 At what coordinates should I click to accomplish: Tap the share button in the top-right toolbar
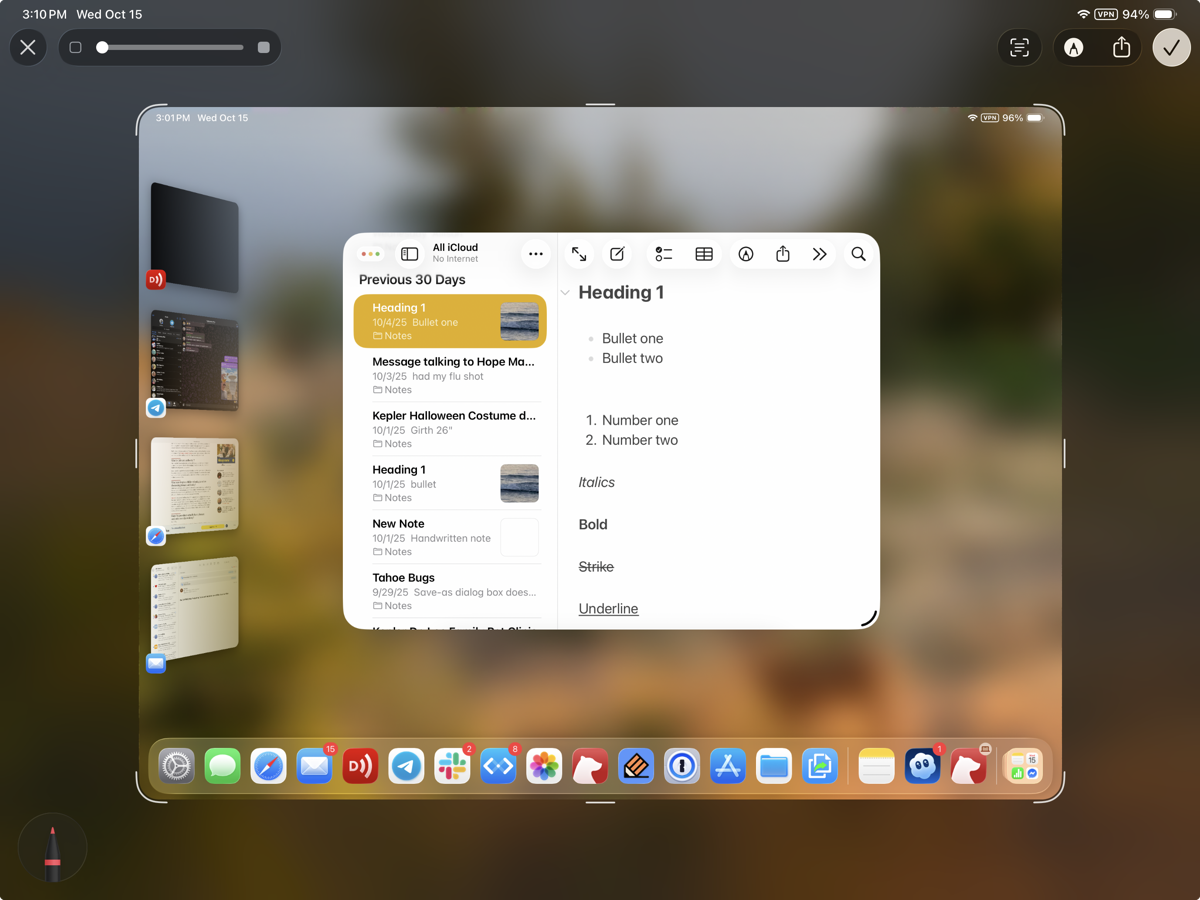coord(1121,47)
